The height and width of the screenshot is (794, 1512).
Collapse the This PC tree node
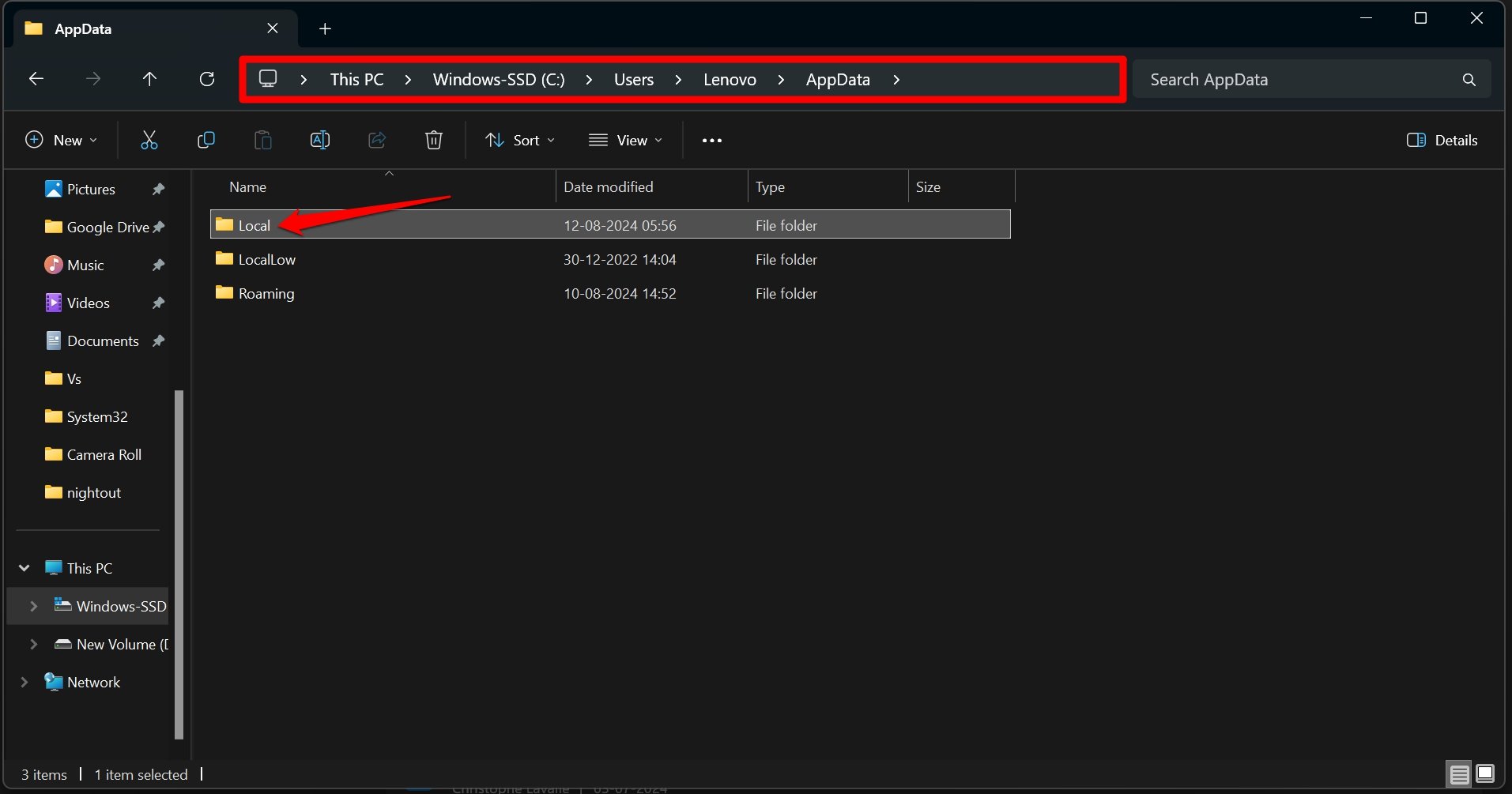(x=25, y=568)
